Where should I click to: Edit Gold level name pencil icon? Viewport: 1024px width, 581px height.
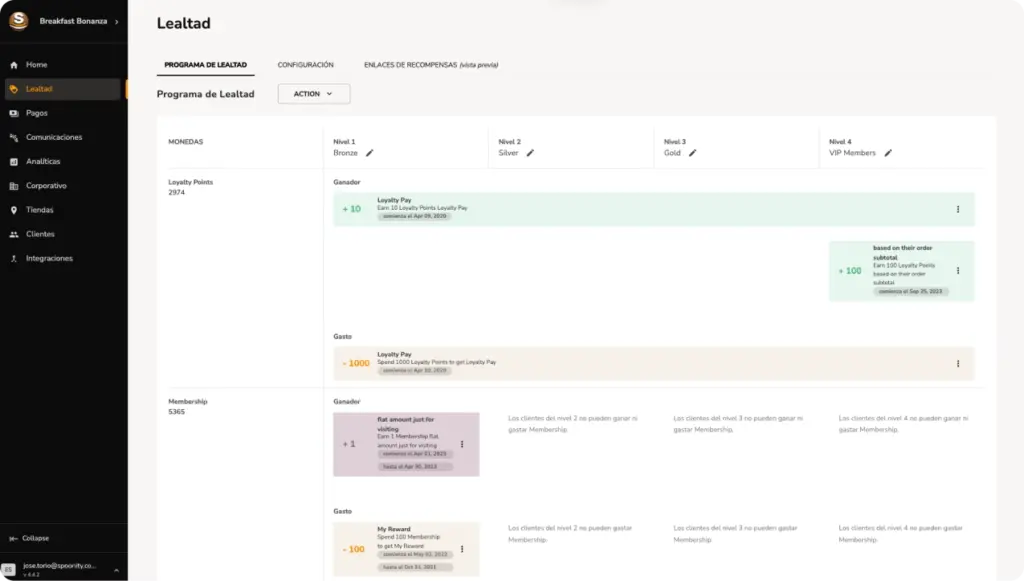click(692, 153)
